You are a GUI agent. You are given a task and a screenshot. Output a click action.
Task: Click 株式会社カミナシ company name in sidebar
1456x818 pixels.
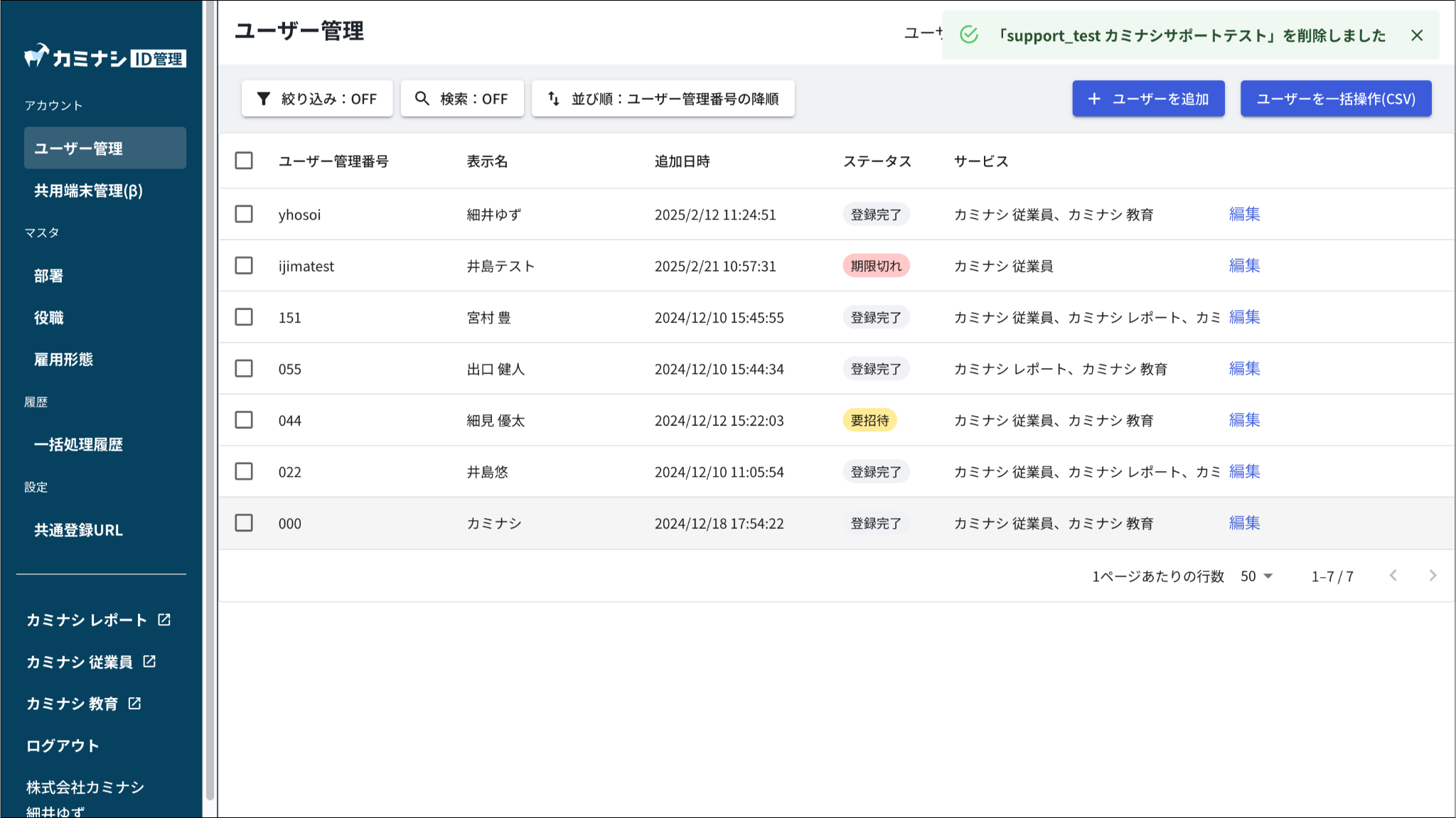[x=85, y=787]
